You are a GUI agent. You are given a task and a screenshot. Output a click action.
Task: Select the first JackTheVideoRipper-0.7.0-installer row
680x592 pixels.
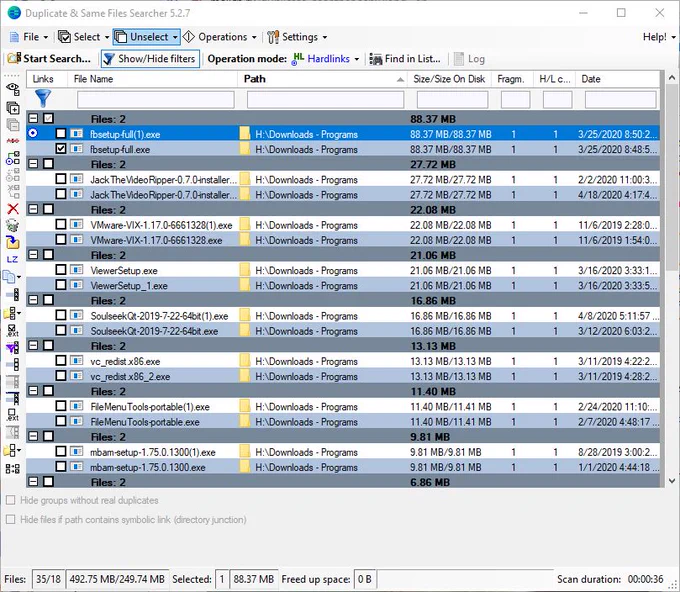[343, 179]
